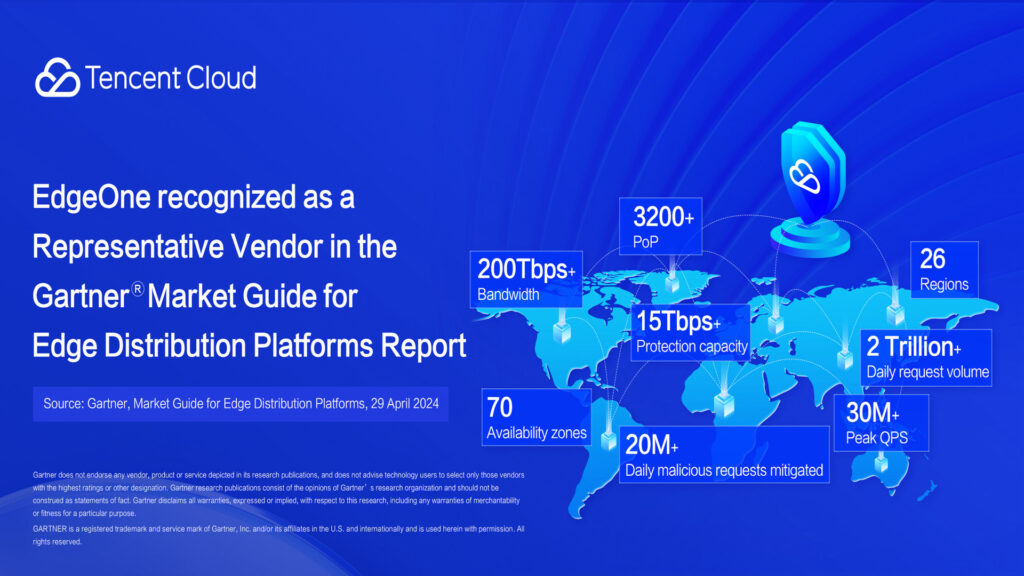The image size is (1024, 576).
Task: Select the Gartner source citation bar
Action: tap(241, 404)
